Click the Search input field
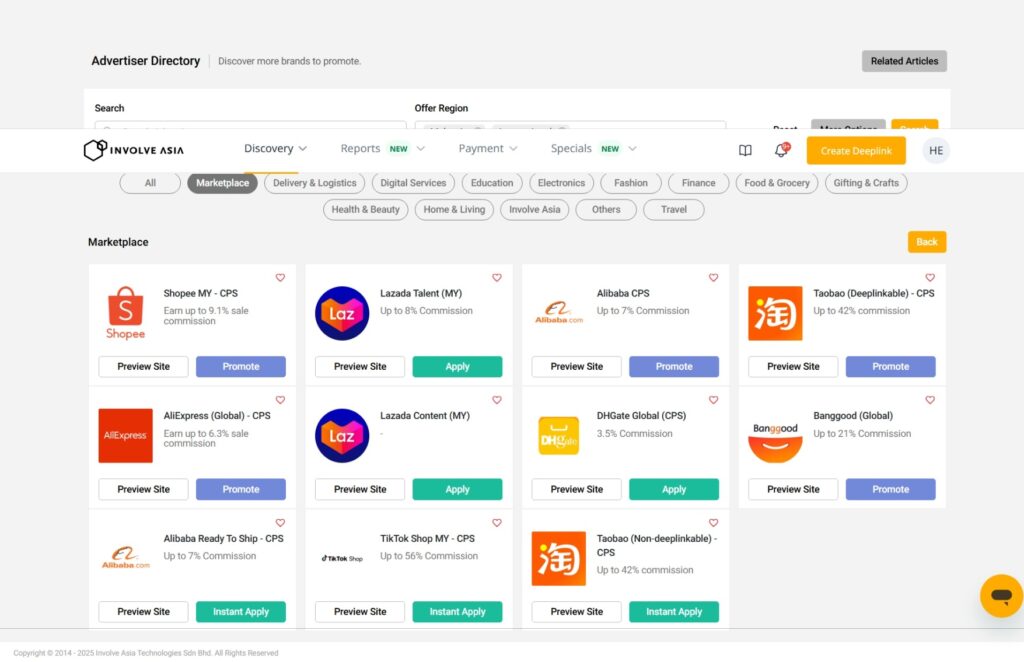 (x=249, y=128)
